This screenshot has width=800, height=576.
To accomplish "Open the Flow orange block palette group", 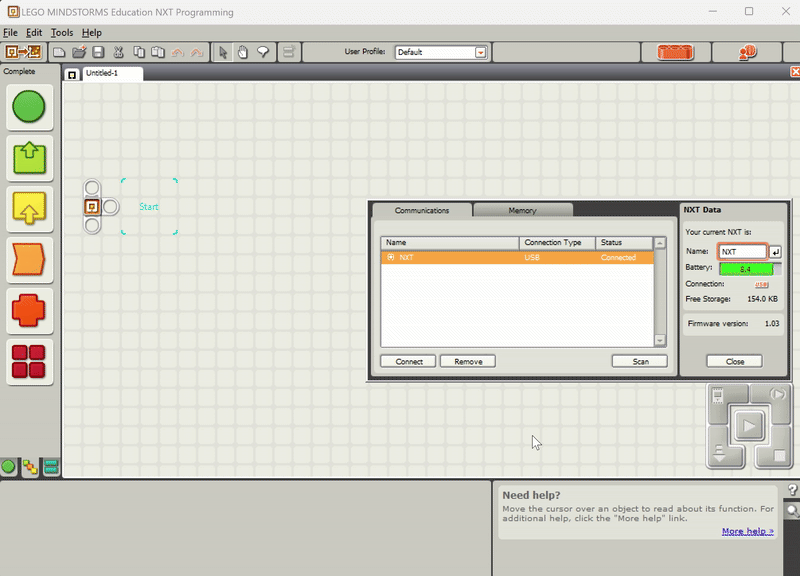I will (29, 260).
